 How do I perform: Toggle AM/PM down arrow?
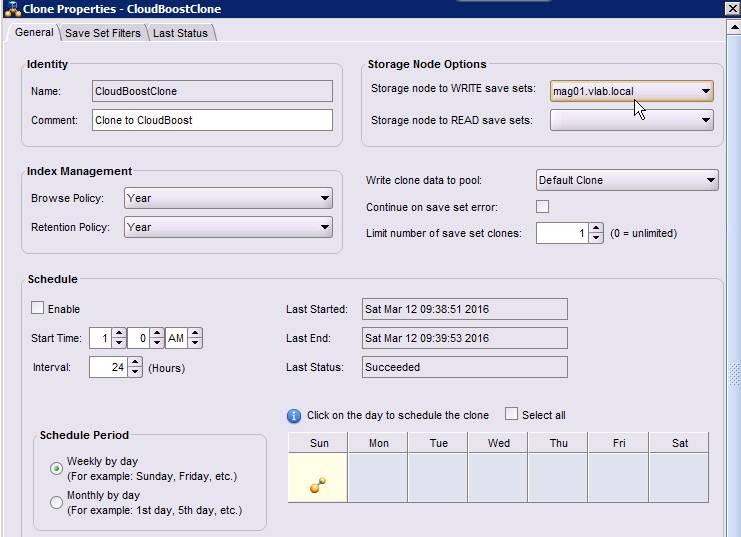click(x=195, y=343)
